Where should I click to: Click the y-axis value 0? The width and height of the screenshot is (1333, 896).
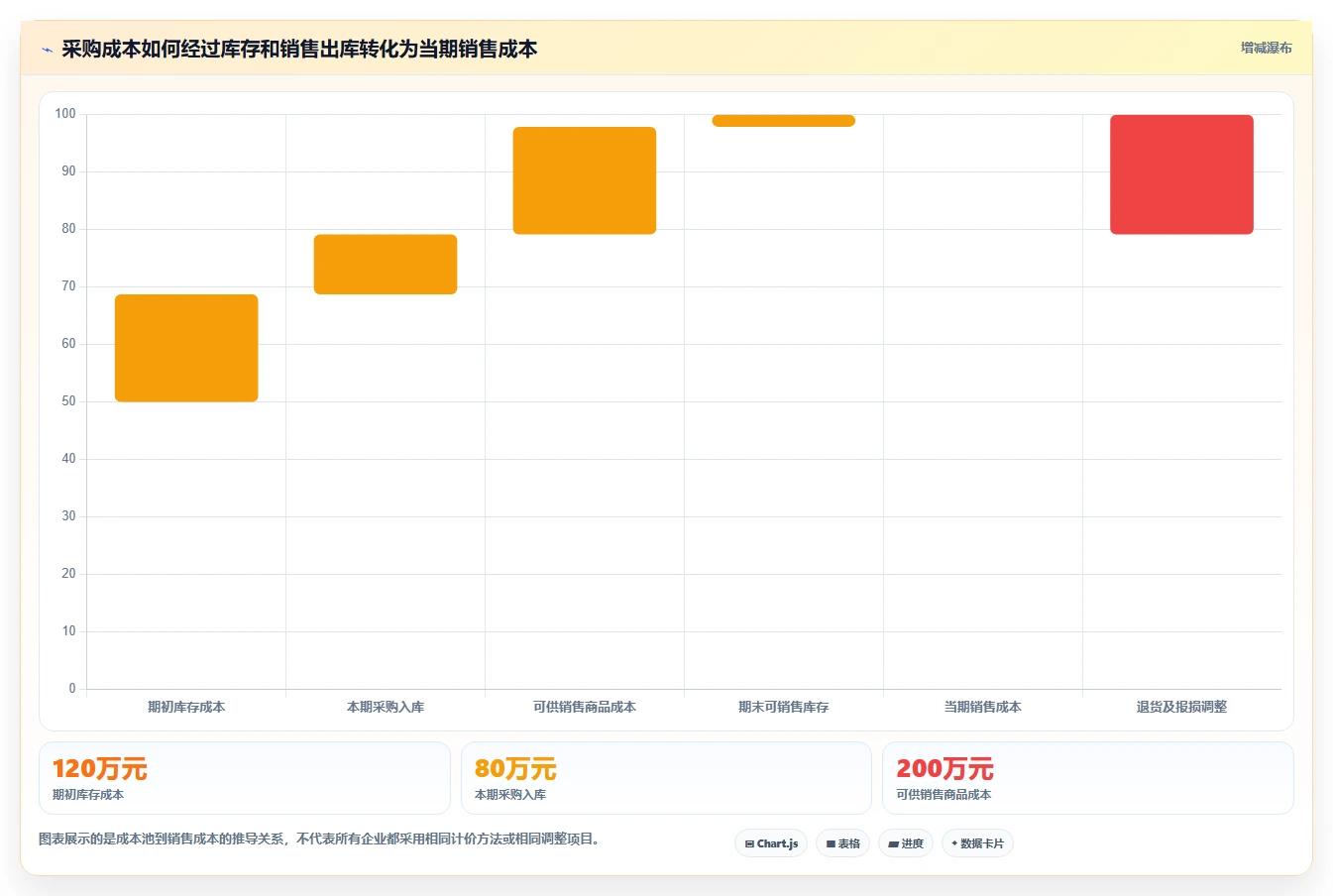[x=72, y=689]
